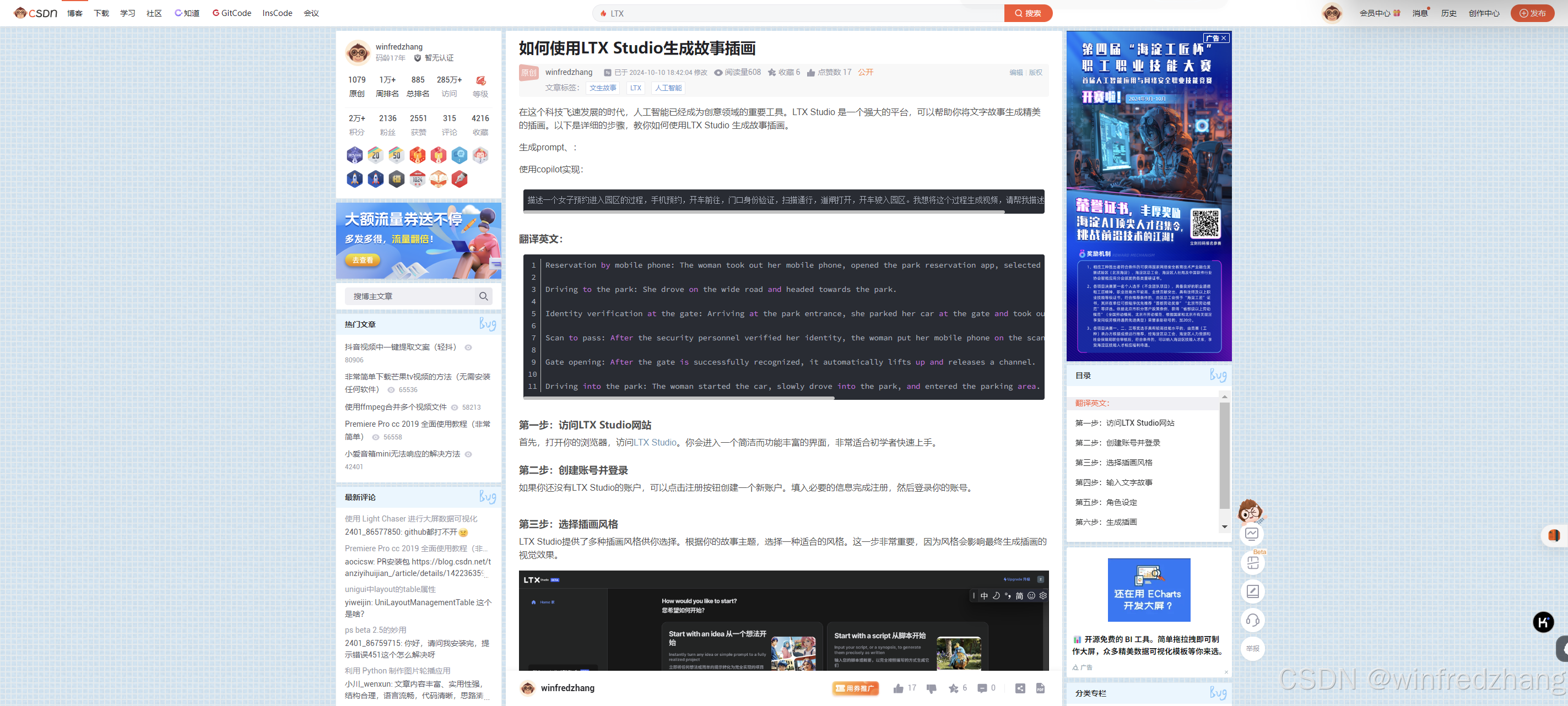Click the 版权 copyright link
Screen dimensions: 1568x706
click(x=1035, y=73)
